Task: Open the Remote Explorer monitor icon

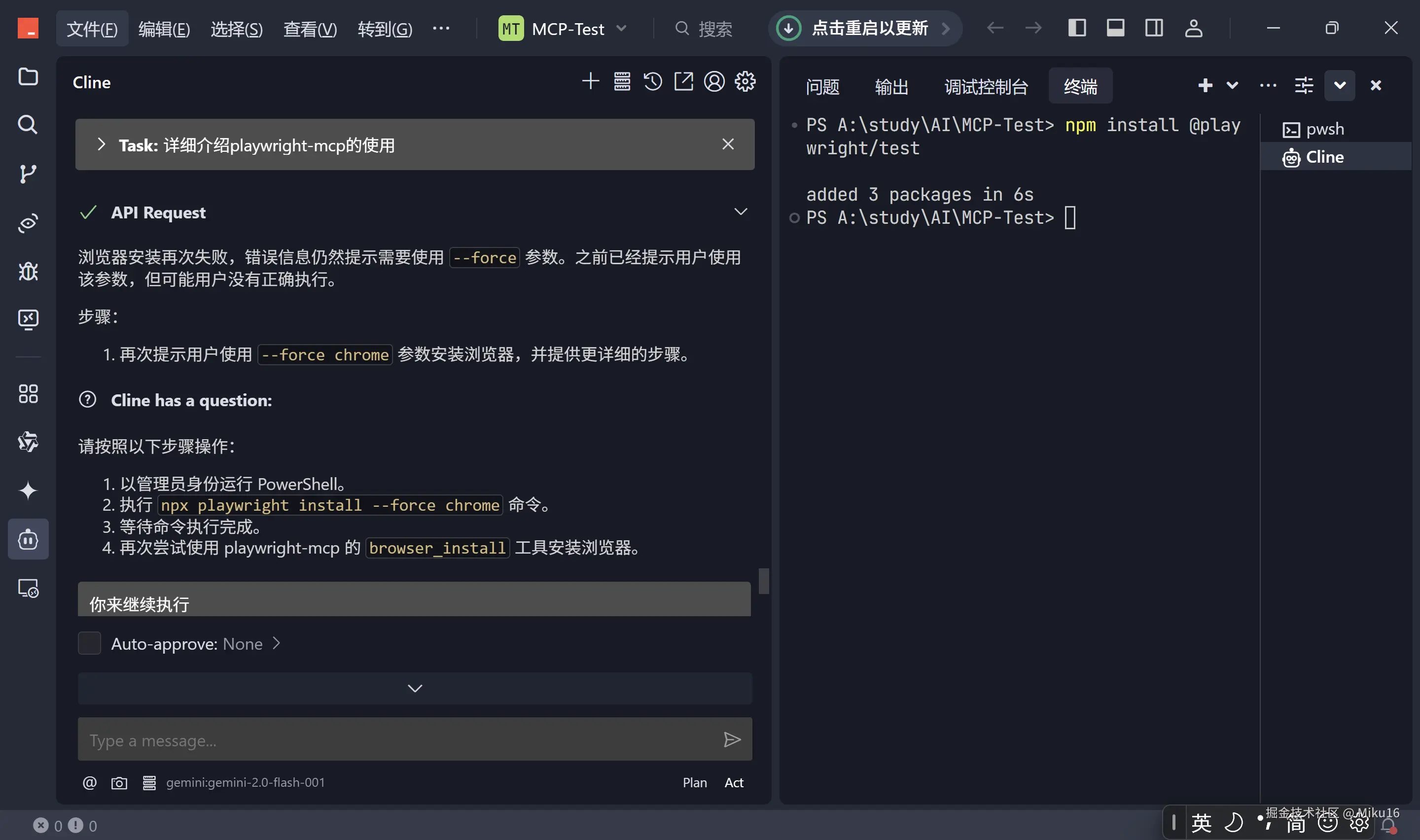Action: point(28,320)
